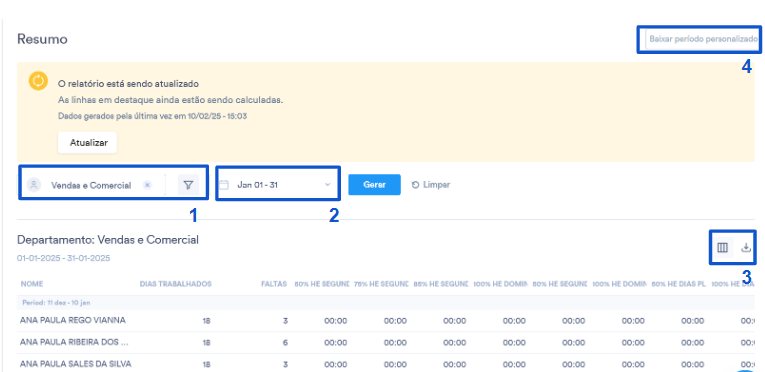
Task: Click the 01-01-2025 - 31-01-2025 date range text
Action: [x=63, y=258]
